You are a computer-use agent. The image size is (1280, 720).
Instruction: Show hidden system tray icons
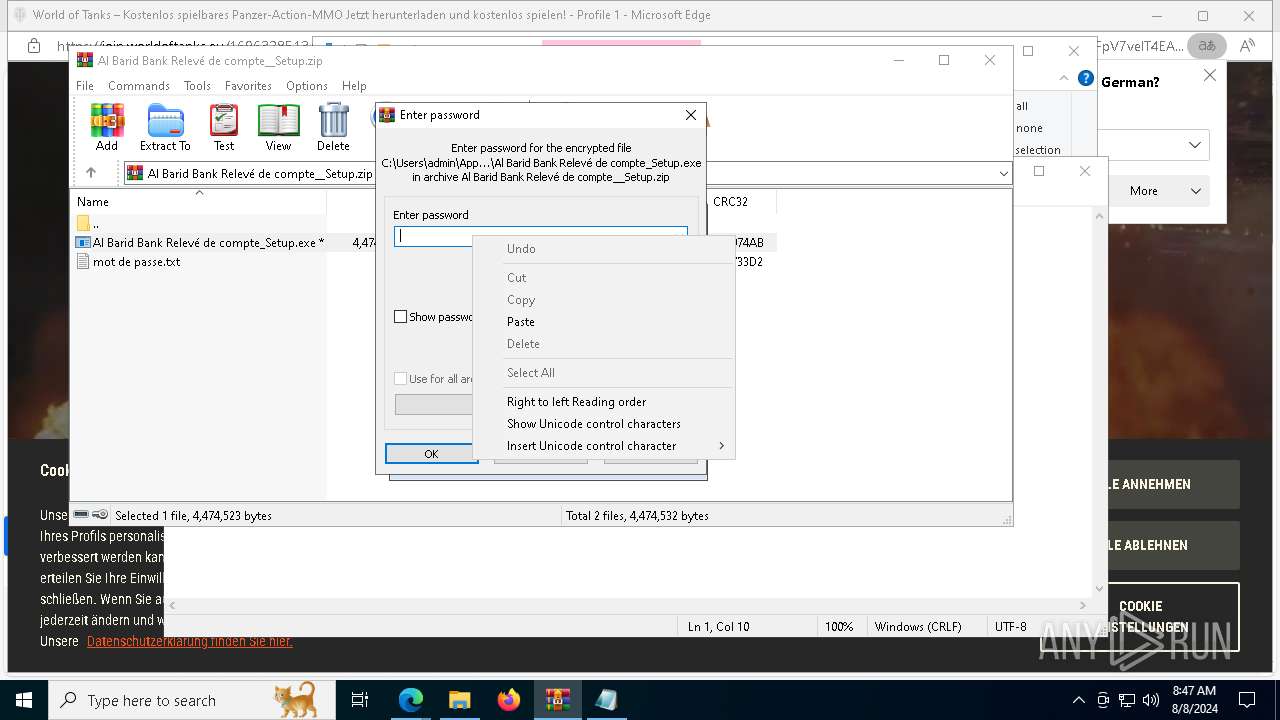(1078, 700)
